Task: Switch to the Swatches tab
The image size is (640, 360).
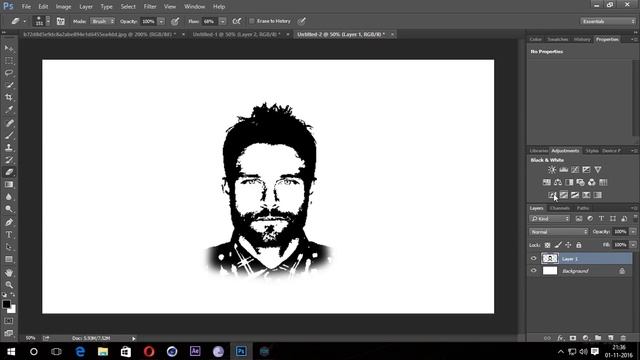Action: [558, 40]
